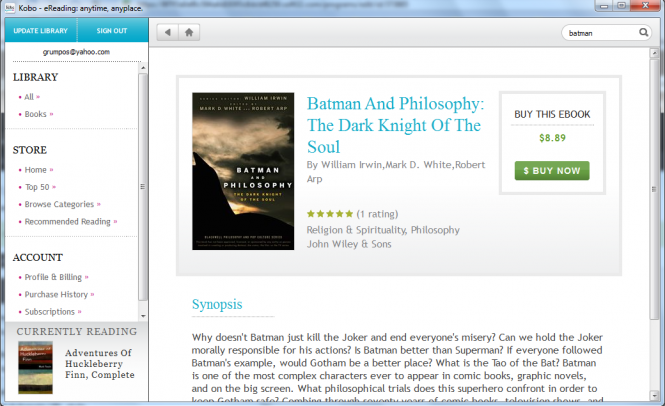Sign out of the Kobo account

[x=112, y=31]
